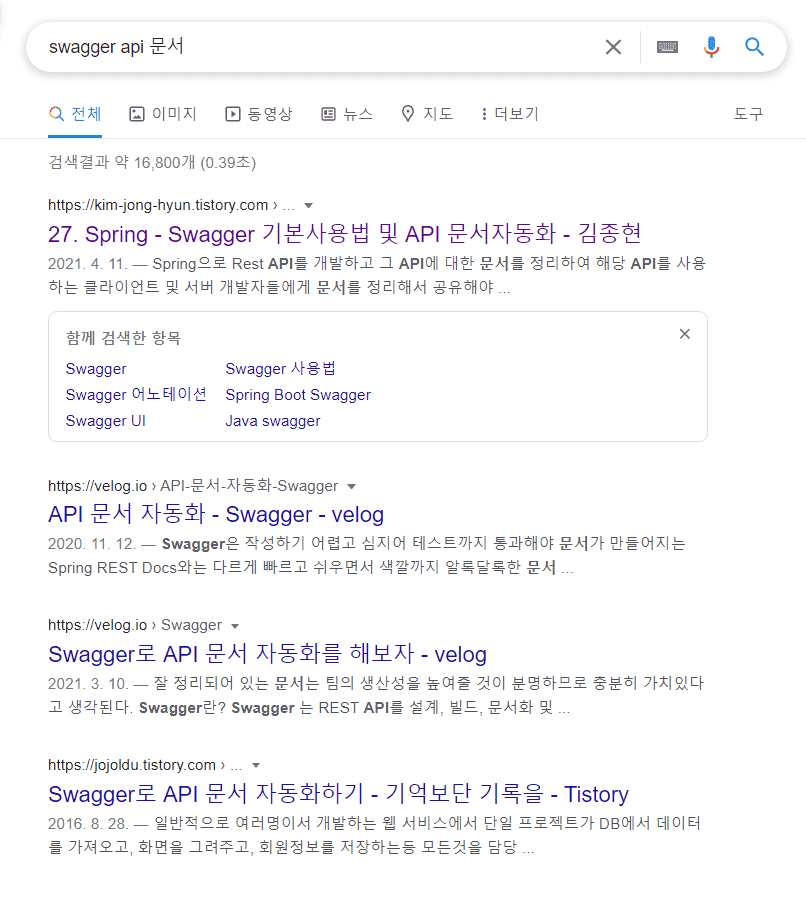Click the '함께 검색한 항목' heading
Screen dimensions: 806x897
[x=124, y=338]
